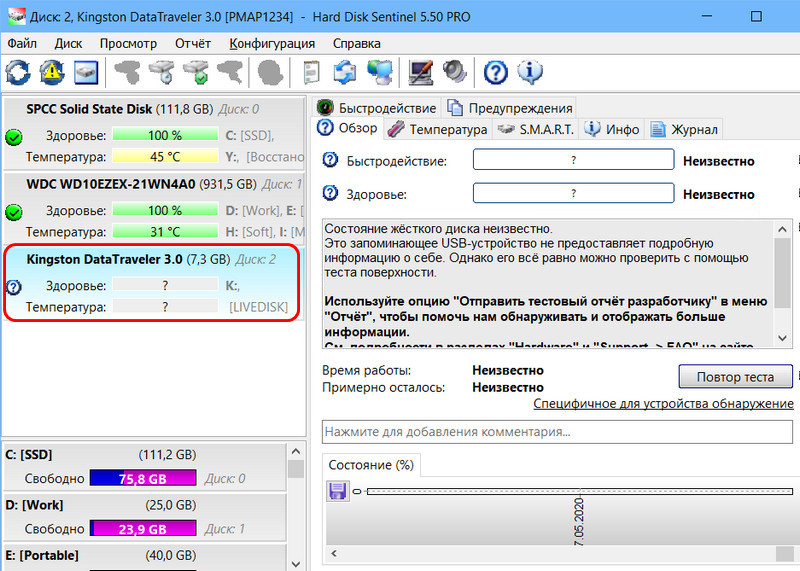800x571 pixels.
Task: Click the info speech bubble toolbar icon
Action: click(530, 72)
